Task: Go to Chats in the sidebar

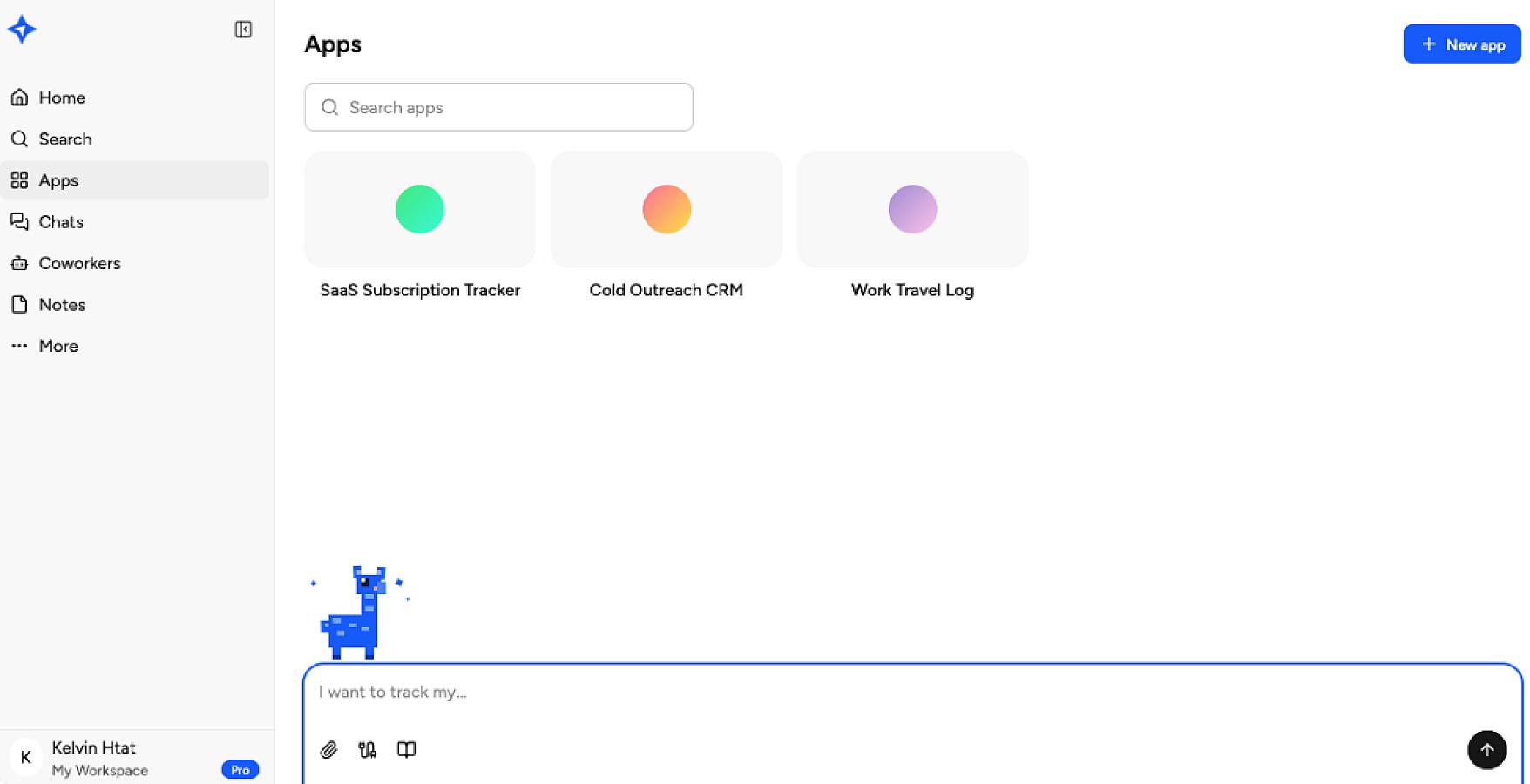Action: click(135, 222)
